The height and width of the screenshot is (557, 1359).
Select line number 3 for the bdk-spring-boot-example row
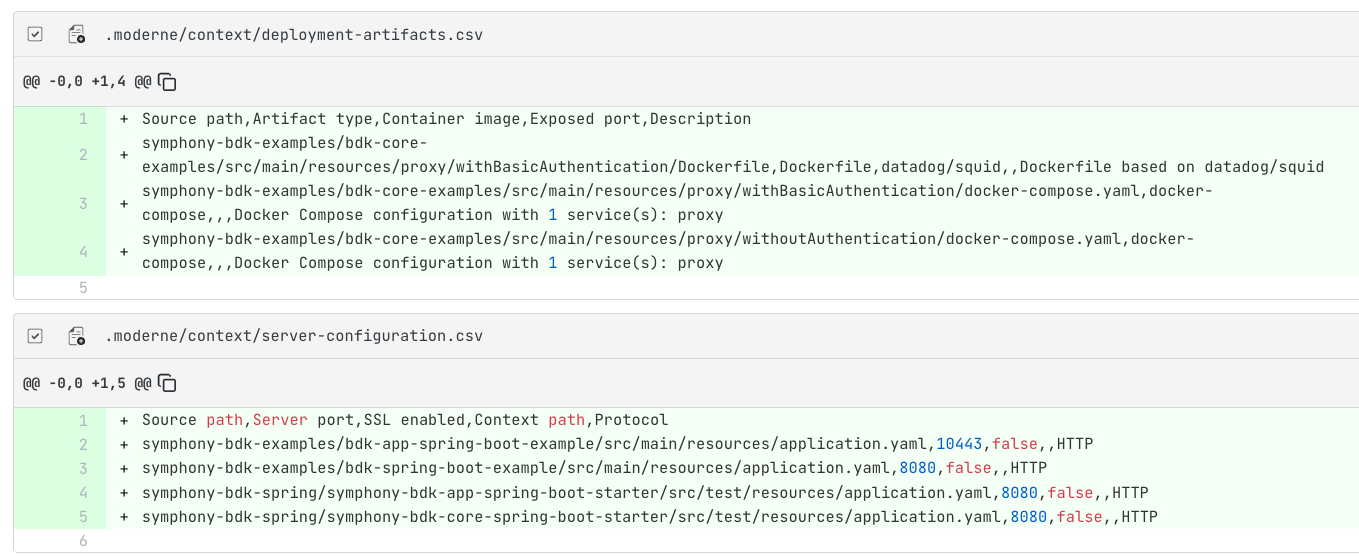pyautogui.click(x=84, y=469)
